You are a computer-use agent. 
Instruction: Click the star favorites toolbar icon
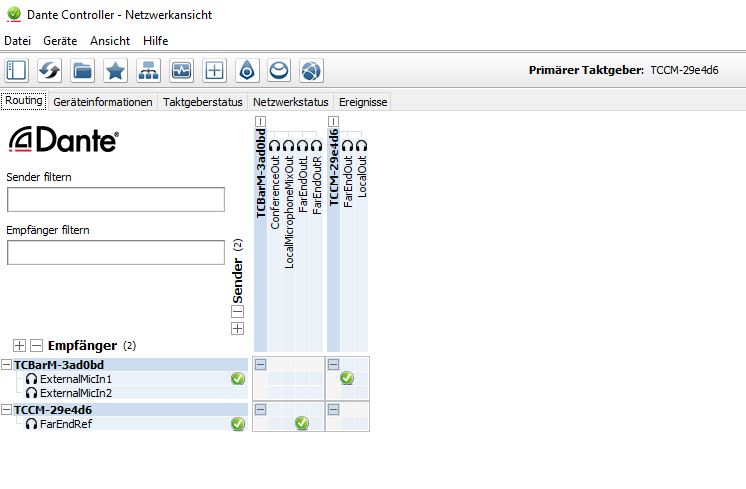(116, 71)
